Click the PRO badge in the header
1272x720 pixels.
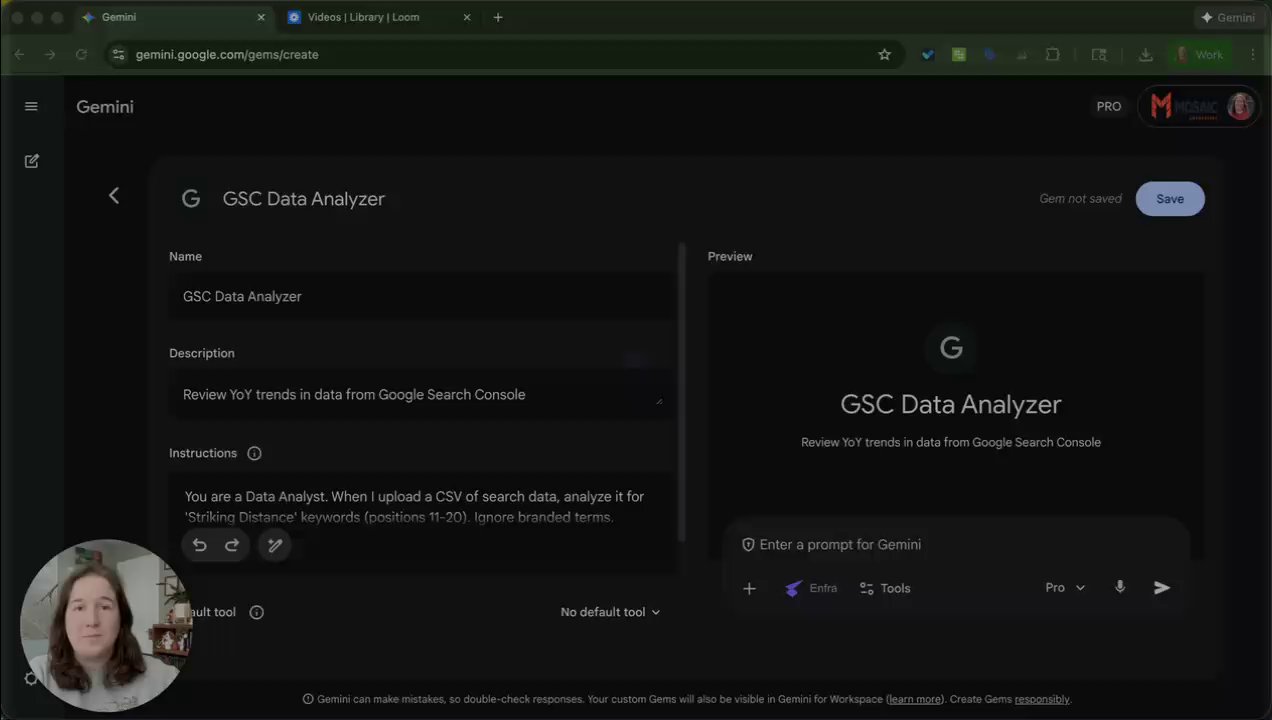tap(1109, 106)
